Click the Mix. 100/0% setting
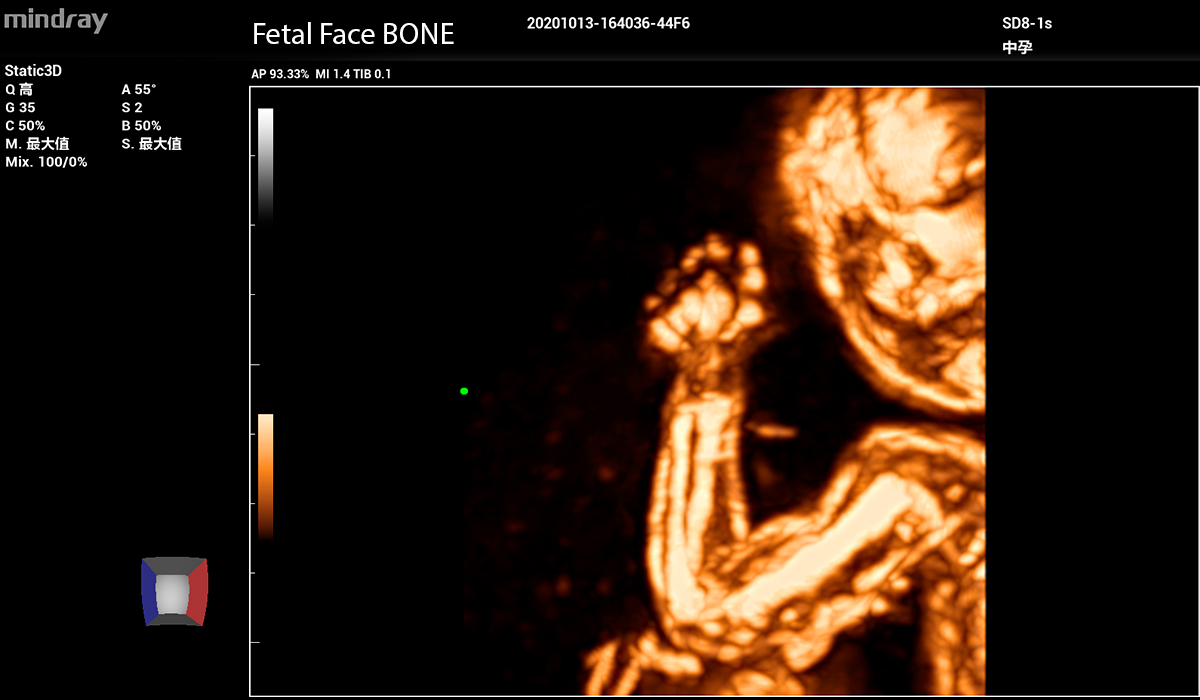Viewport: 1200px width, 700px height. [46, 162]
